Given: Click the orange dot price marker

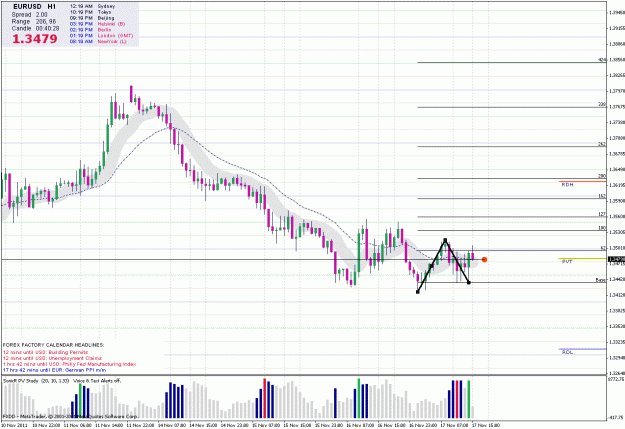Looking at the screenshot, I should click(x=484, y=260).
